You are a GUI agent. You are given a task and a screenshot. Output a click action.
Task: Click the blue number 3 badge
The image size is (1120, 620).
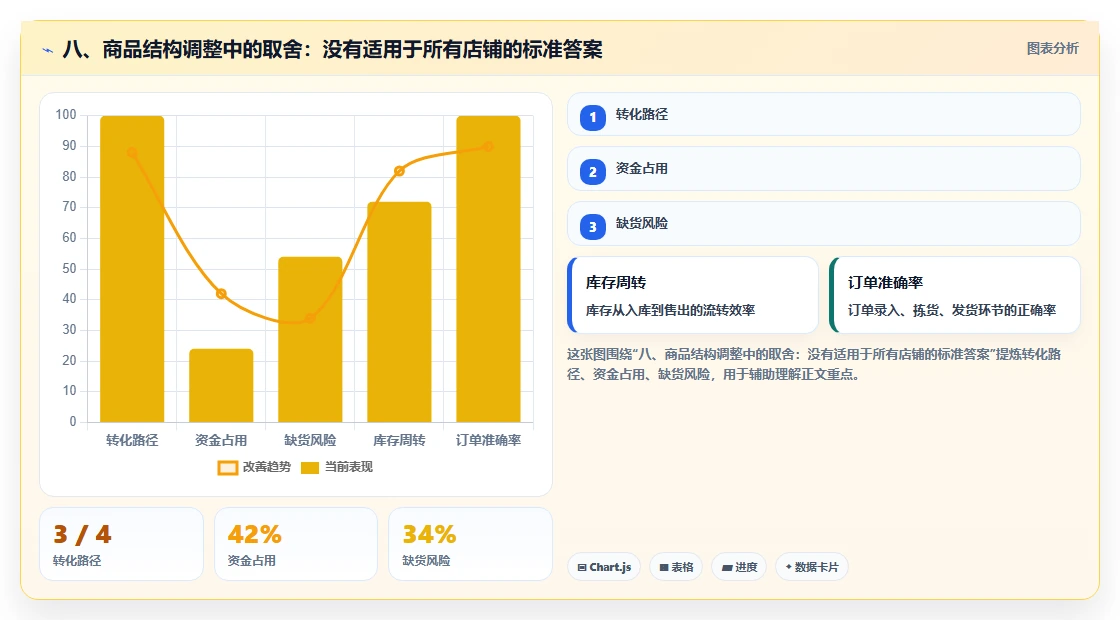coord(592,227)
